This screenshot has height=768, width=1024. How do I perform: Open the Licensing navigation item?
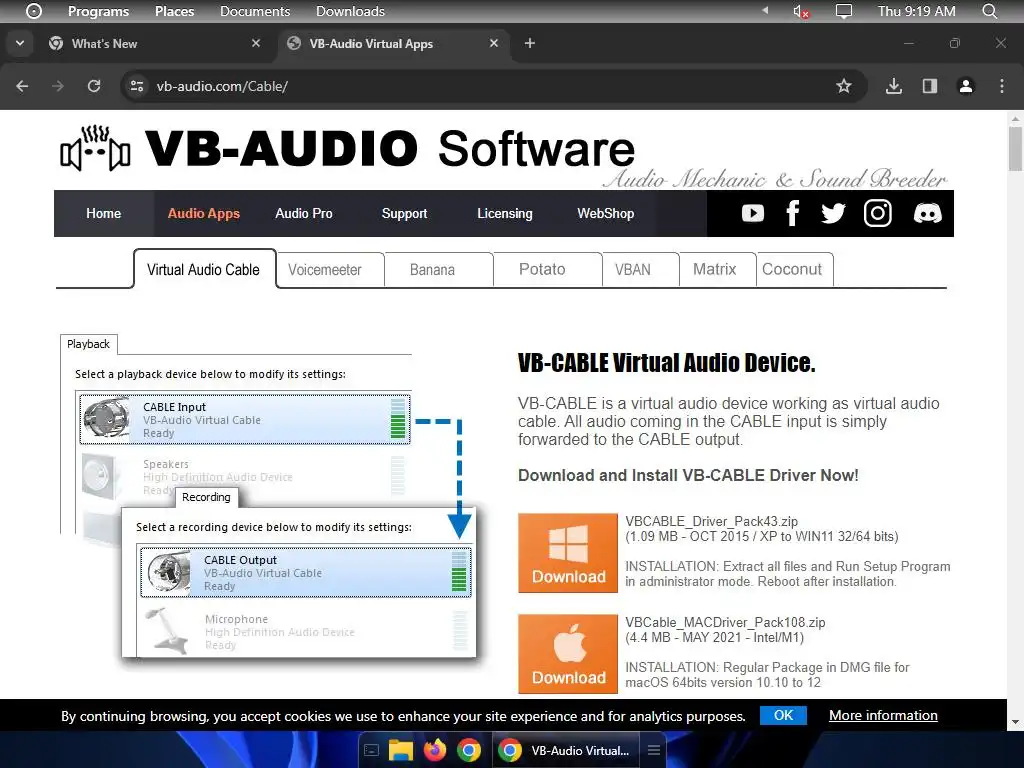click(505, 214)
